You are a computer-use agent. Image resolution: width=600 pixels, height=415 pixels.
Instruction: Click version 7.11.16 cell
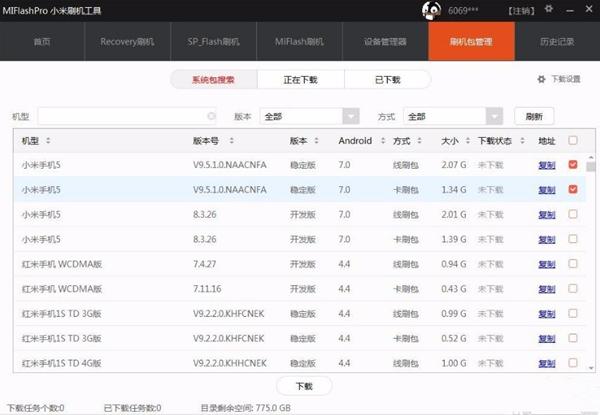207,289
